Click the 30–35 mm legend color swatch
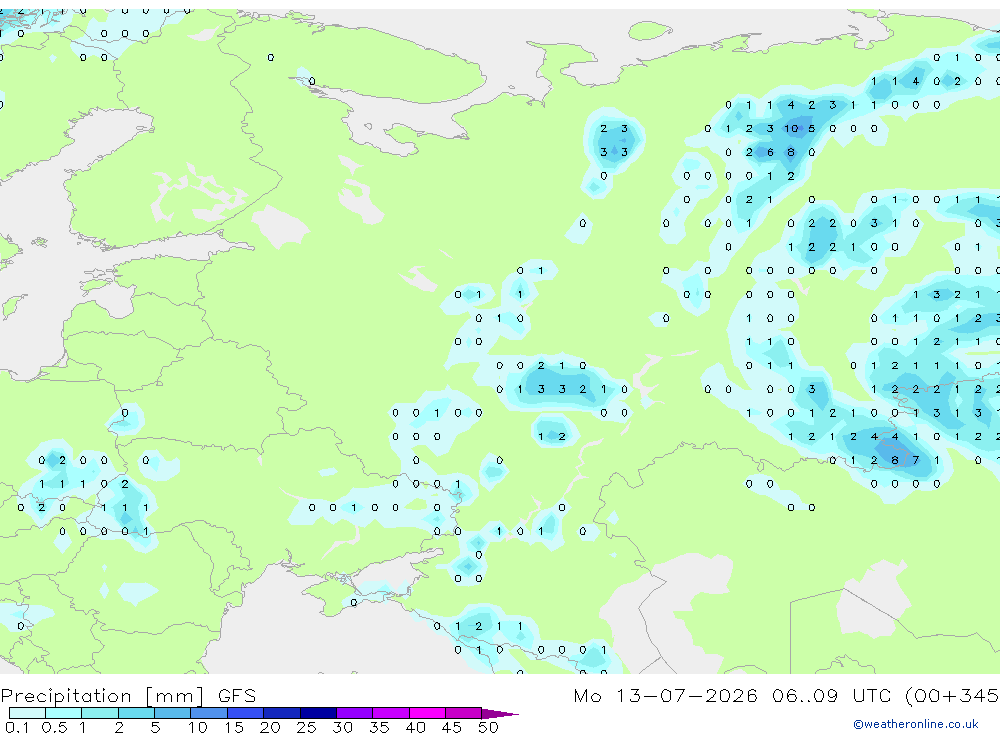The image size is (1000, 733). 354,713
